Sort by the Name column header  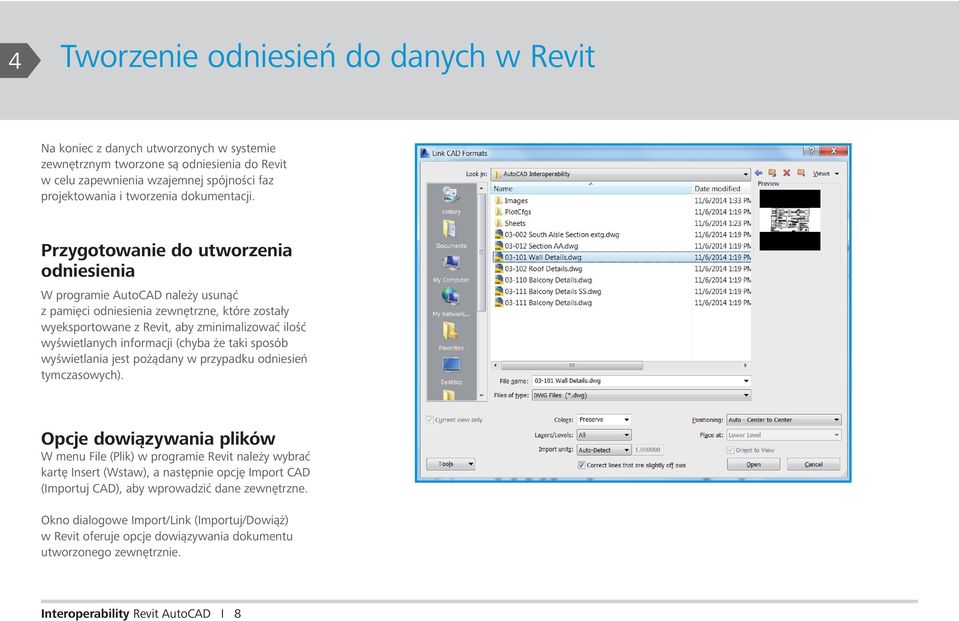coord(591,188)
